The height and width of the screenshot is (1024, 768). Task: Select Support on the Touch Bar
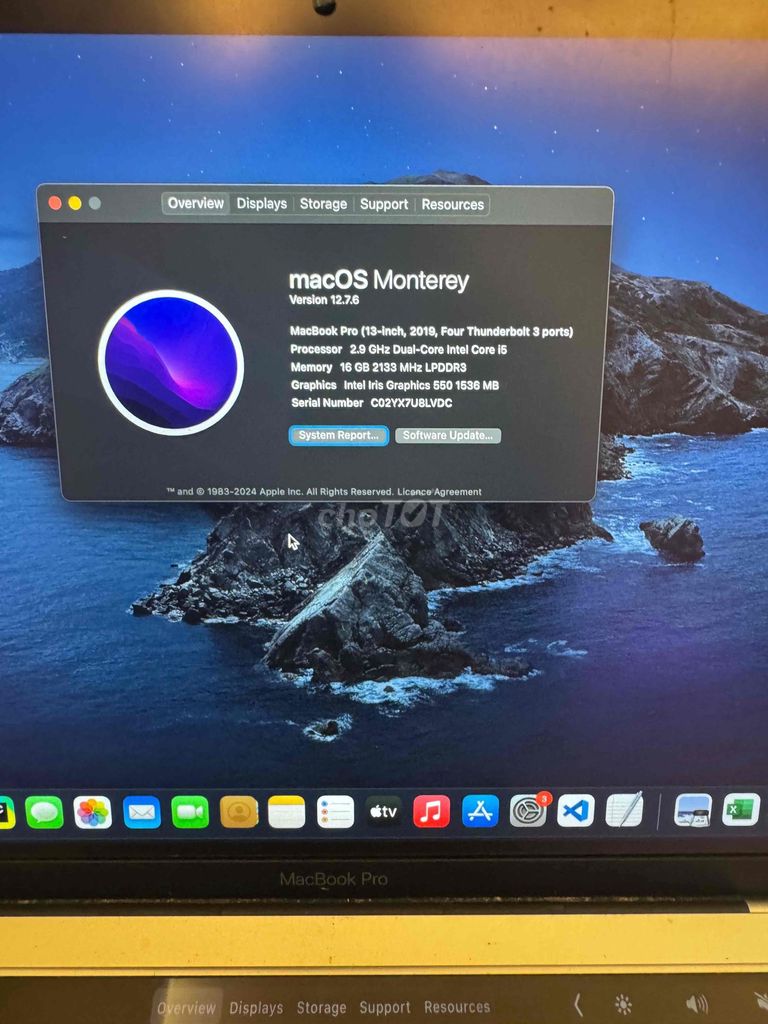click(385, 1008)
